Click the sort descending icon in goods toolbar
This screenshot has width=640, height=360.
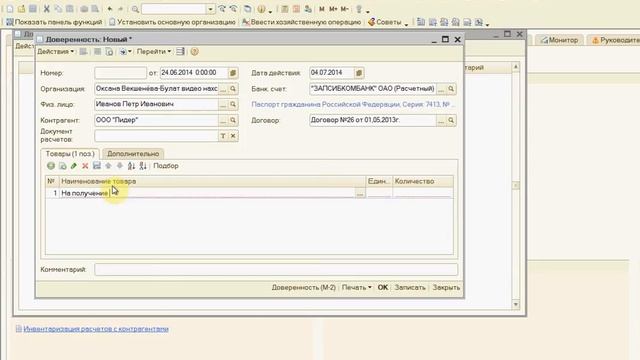click(x=142, y=166)
